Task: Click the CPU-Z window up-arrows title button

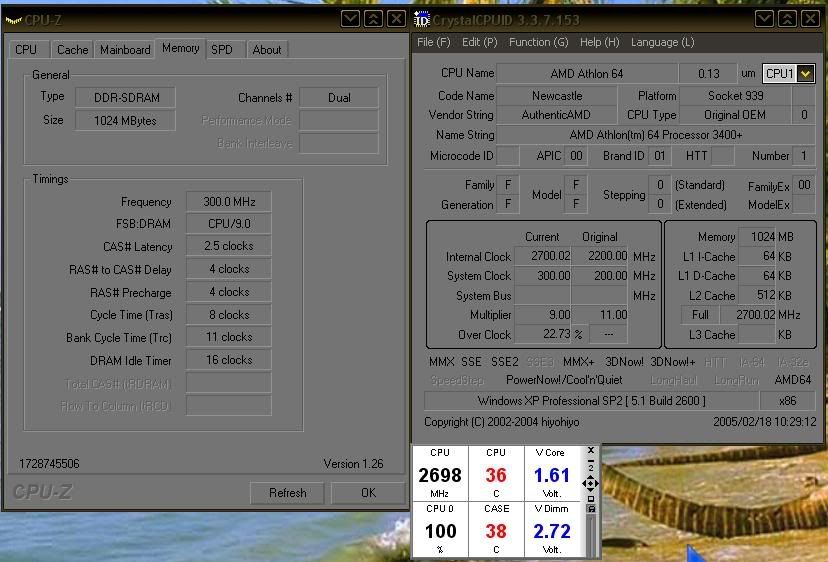Action: click(x=373, y=20)
